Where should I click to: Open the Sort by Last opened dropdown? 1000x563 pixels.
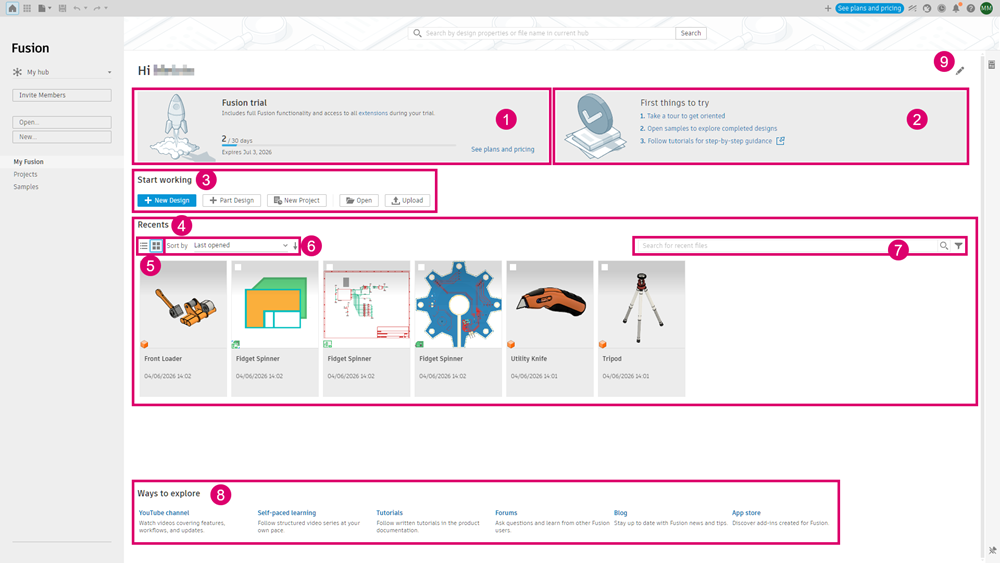(x=240, y=245)
